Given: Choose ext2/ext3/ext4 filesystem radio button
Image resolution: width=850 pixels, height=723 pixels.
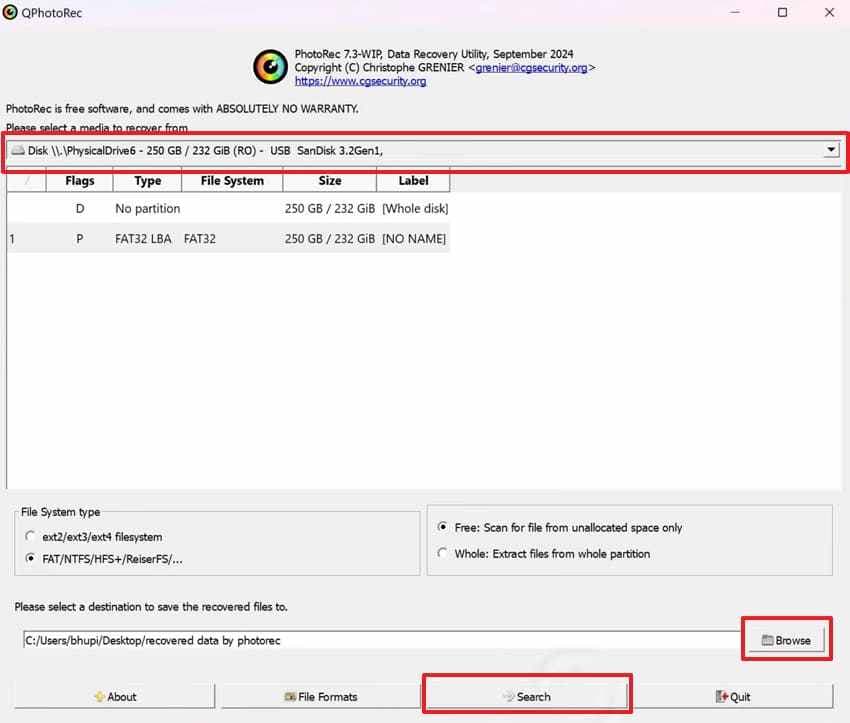Looking at the screenshot, I should [x=30, y=536].
